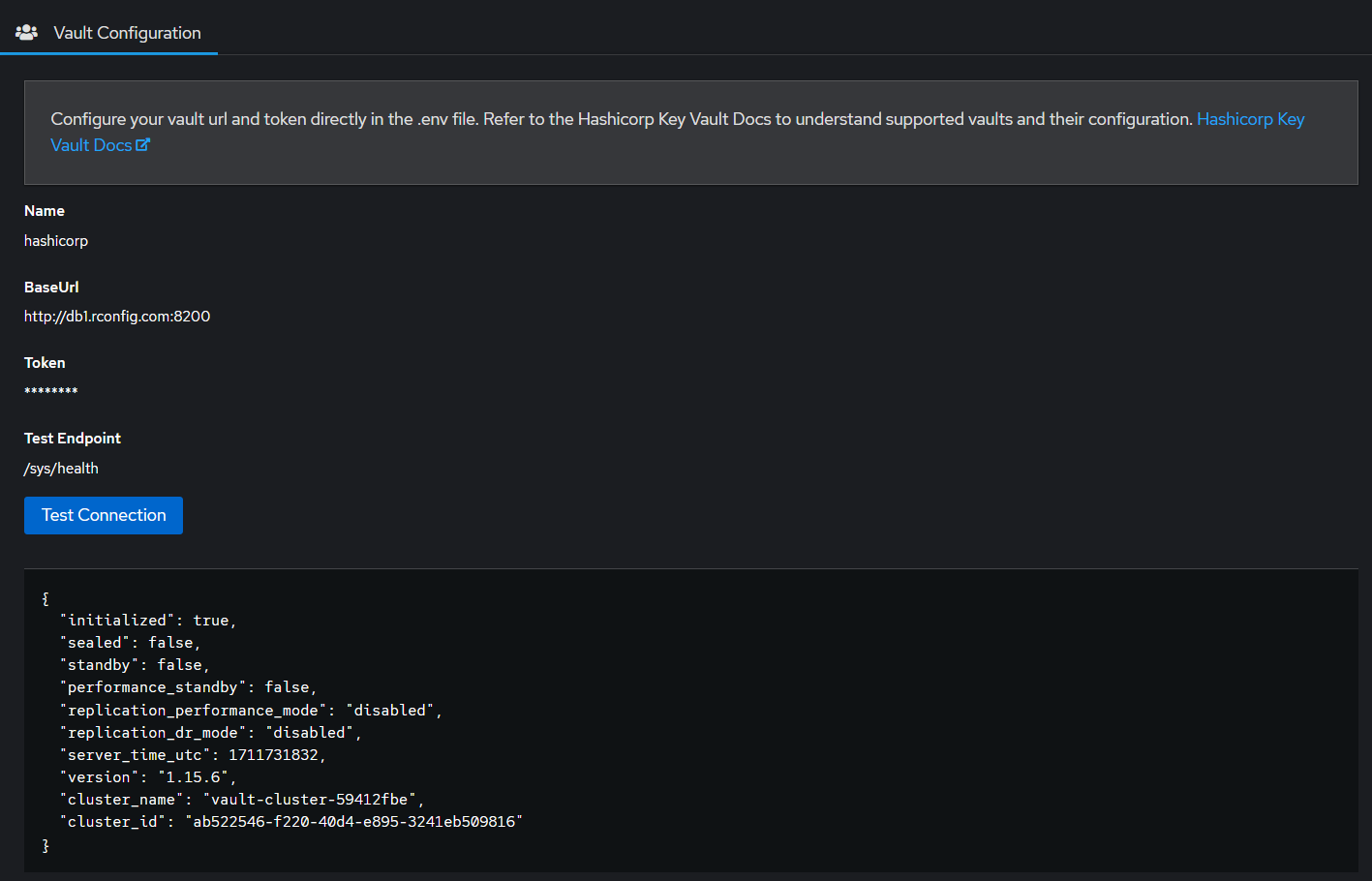Click the Test Endpoint value /sys/health
The height and width of the screenshot is (881, 1372).
click(61, 469)
